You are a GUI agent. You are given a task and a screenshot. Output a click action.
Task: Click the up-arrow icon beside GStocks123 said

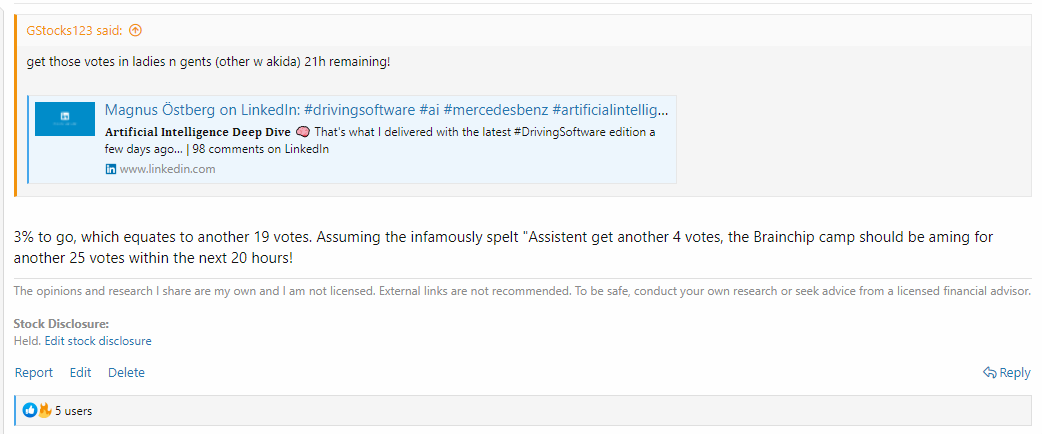tap(135, 30)
